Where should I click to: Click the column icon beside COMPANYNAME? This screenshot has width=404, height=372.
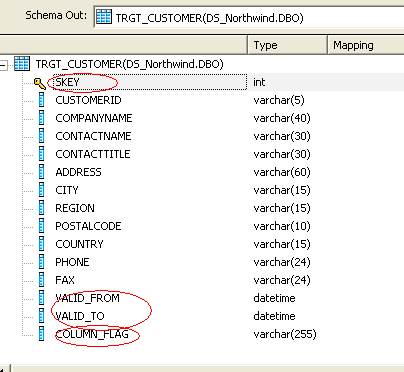(x=42, y=118)
